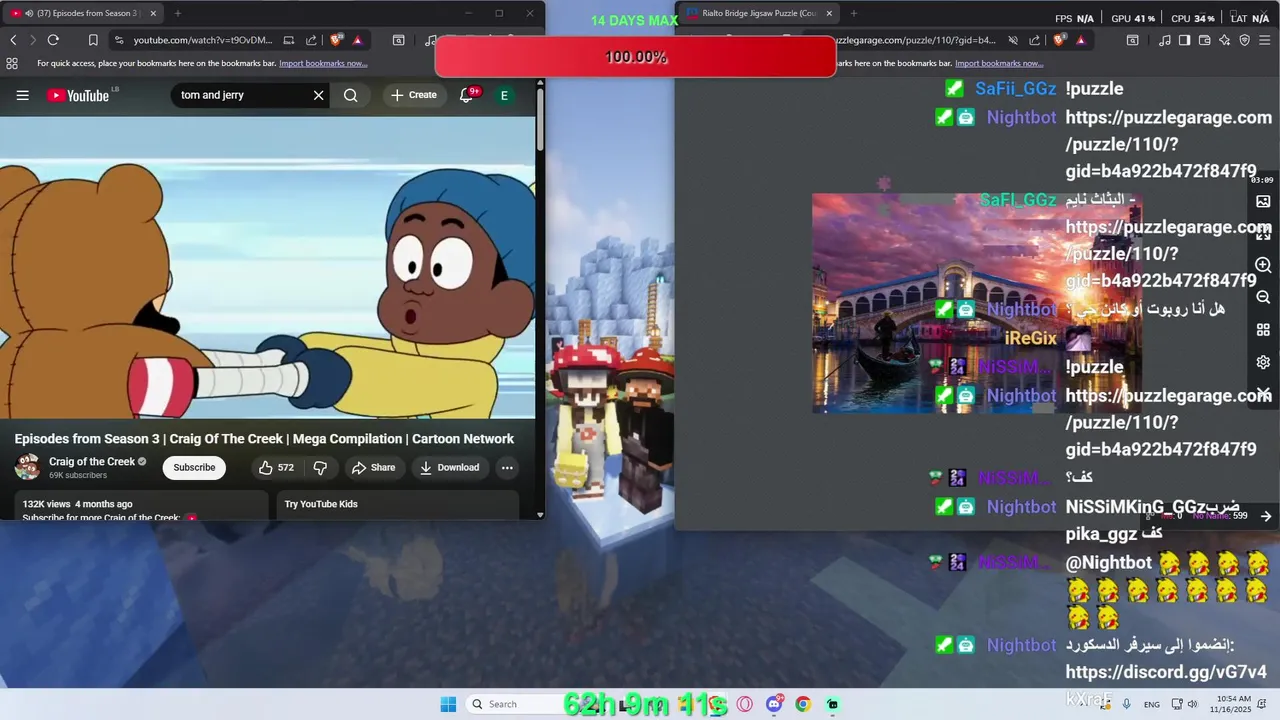1280x720 pixels.
Task: Click the Rialto Bridge puzzle picture
Action: point(977,303)
